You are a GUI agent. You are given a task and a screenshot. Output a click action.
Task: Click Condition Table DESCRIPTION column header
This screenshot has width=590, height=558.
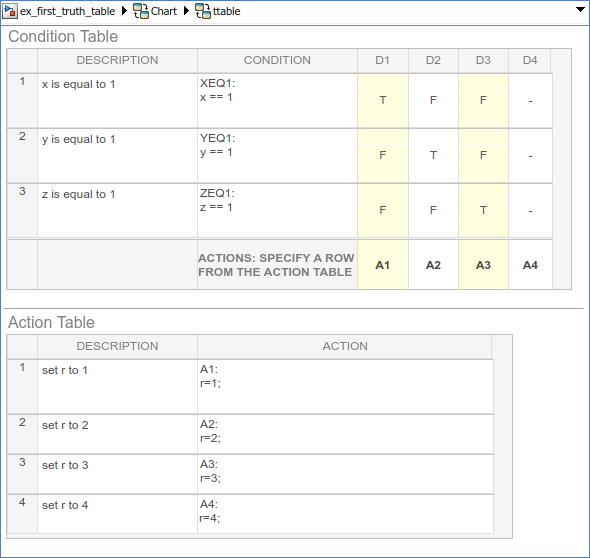point(117,60)
